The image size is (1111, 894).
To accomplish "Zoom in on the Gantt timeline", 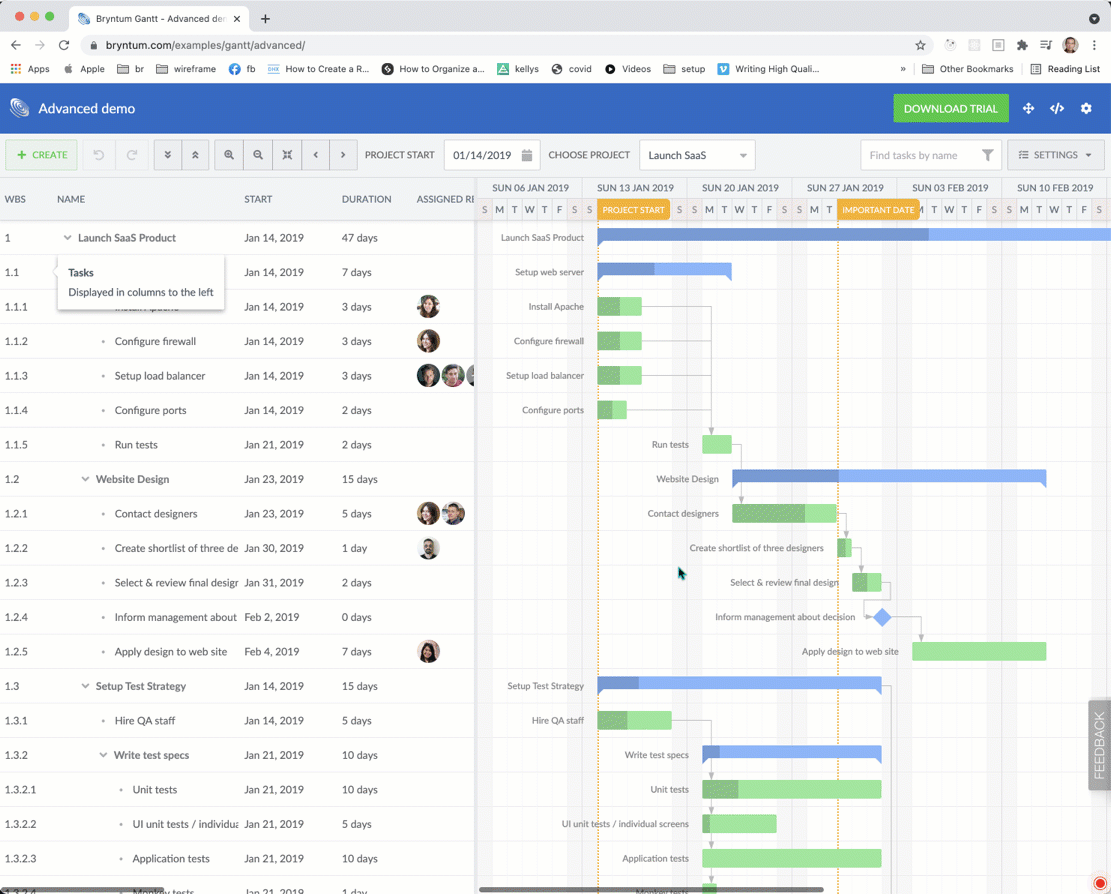I will [229, 155].
